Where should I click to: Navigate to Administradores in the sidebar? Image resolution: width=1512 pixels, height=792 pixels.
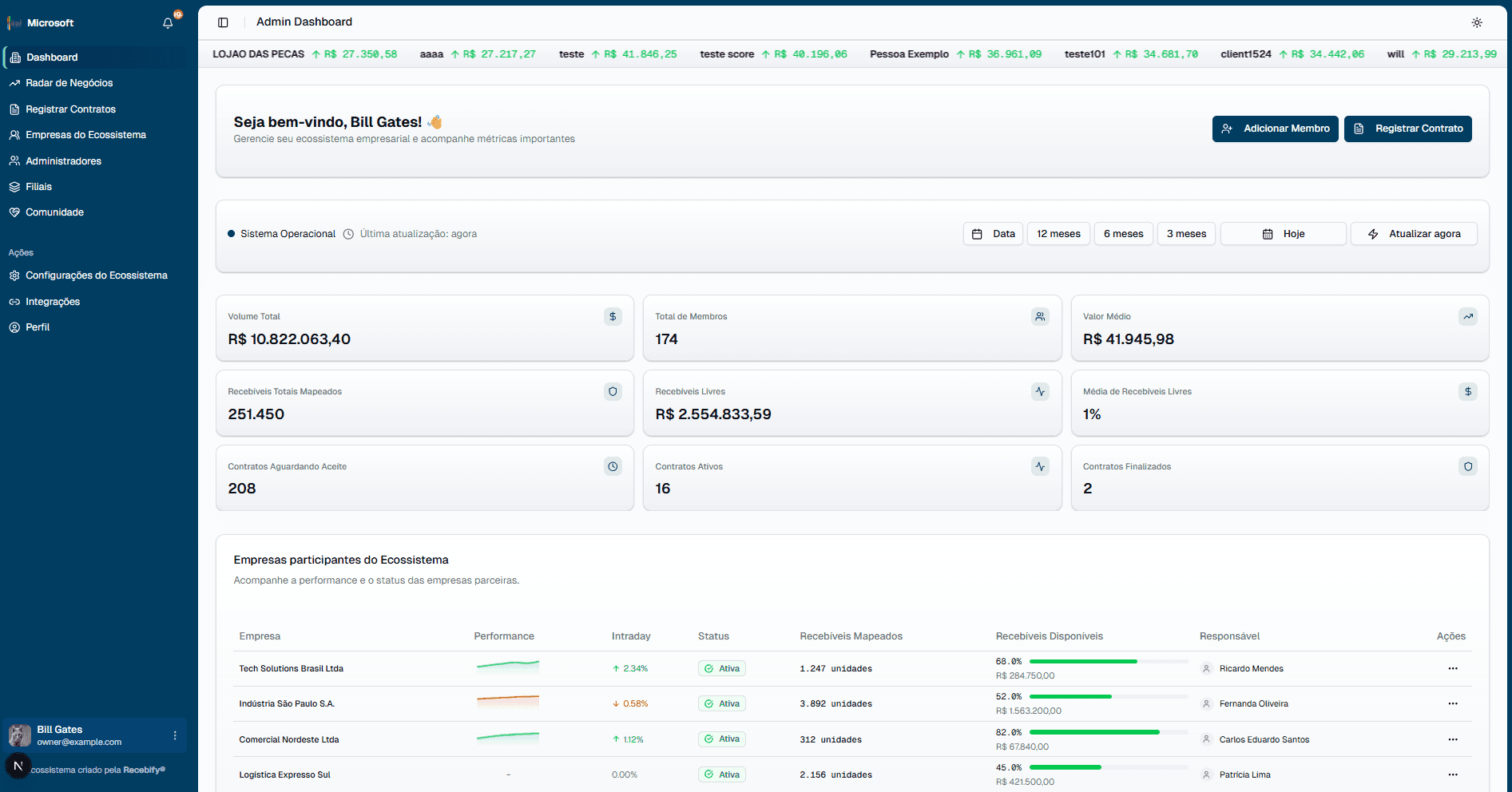tap(63, 160)
